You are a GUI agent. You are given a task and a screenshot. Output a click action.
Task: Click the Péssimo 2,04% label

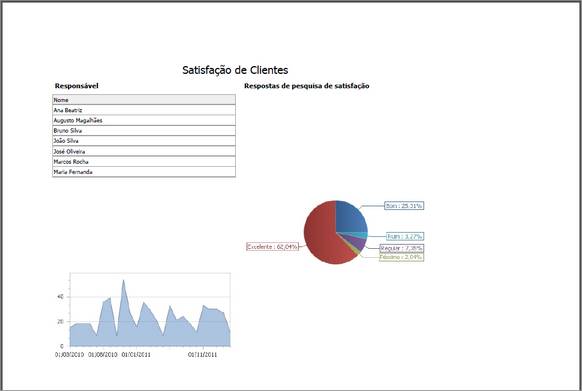point(401,257)
